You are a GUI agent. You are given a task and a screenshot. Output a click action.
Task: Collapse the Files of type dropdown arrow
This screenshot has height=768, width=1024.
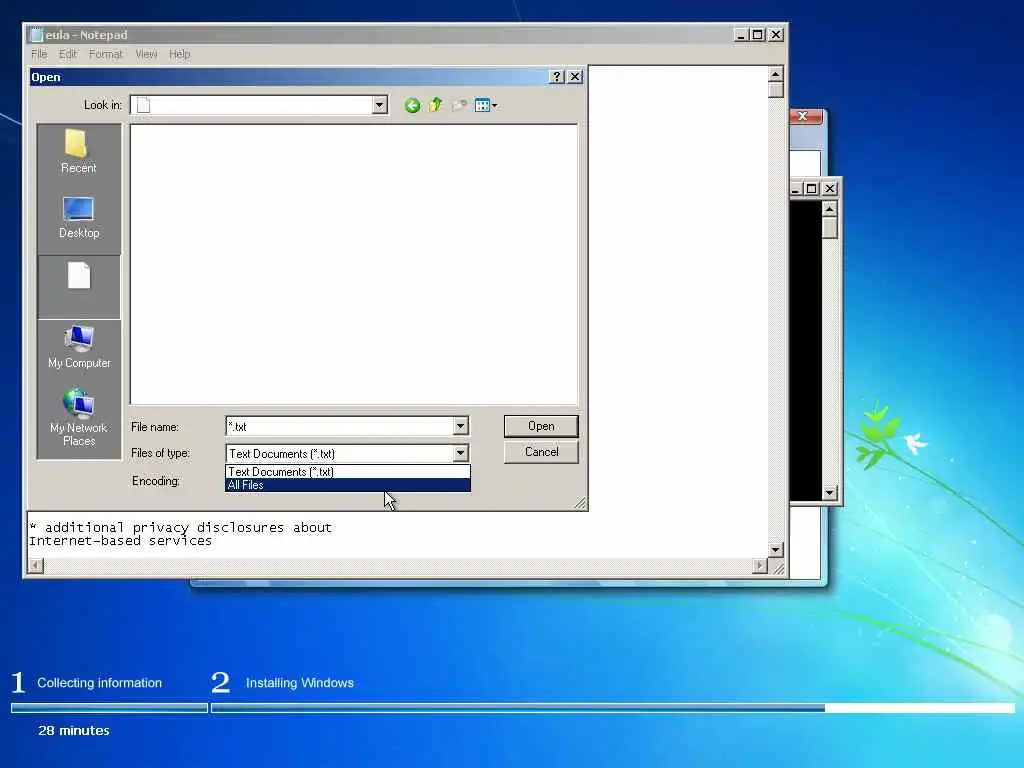(x=460, y=453)
